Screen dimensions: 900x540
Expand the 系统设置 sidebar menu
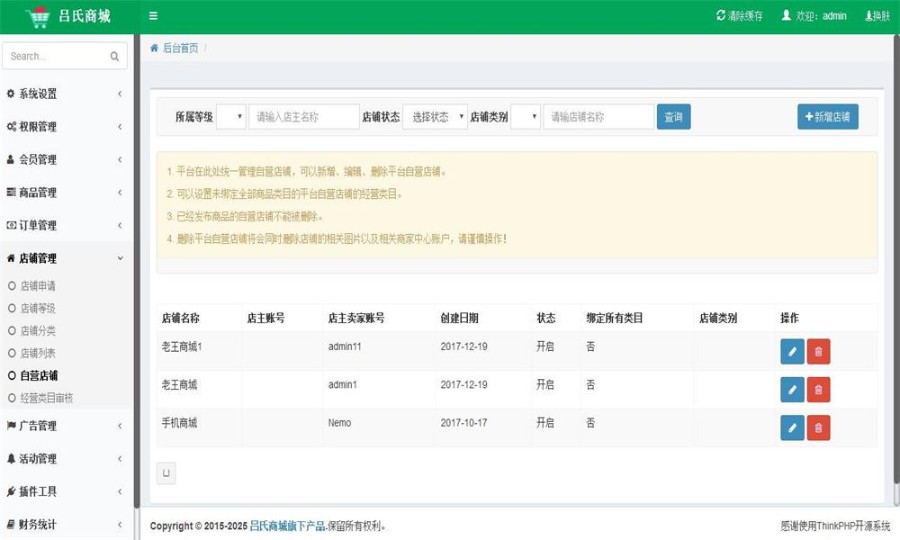click(65, 94)
